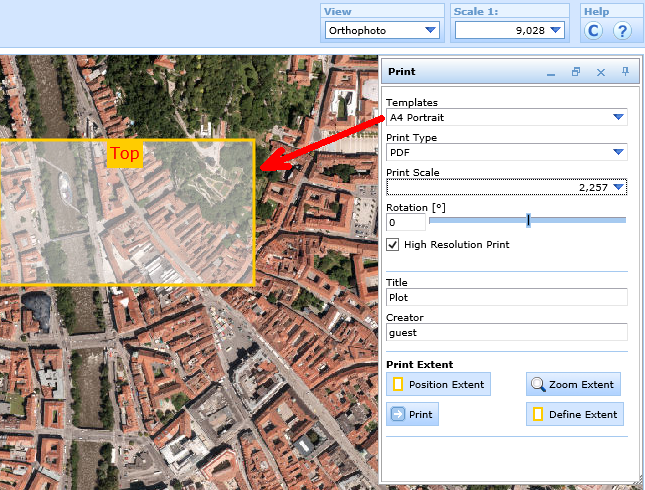The image size is (645, 490).
Task: Click the Title field containing Plot
Action: (x=506, y=297)
